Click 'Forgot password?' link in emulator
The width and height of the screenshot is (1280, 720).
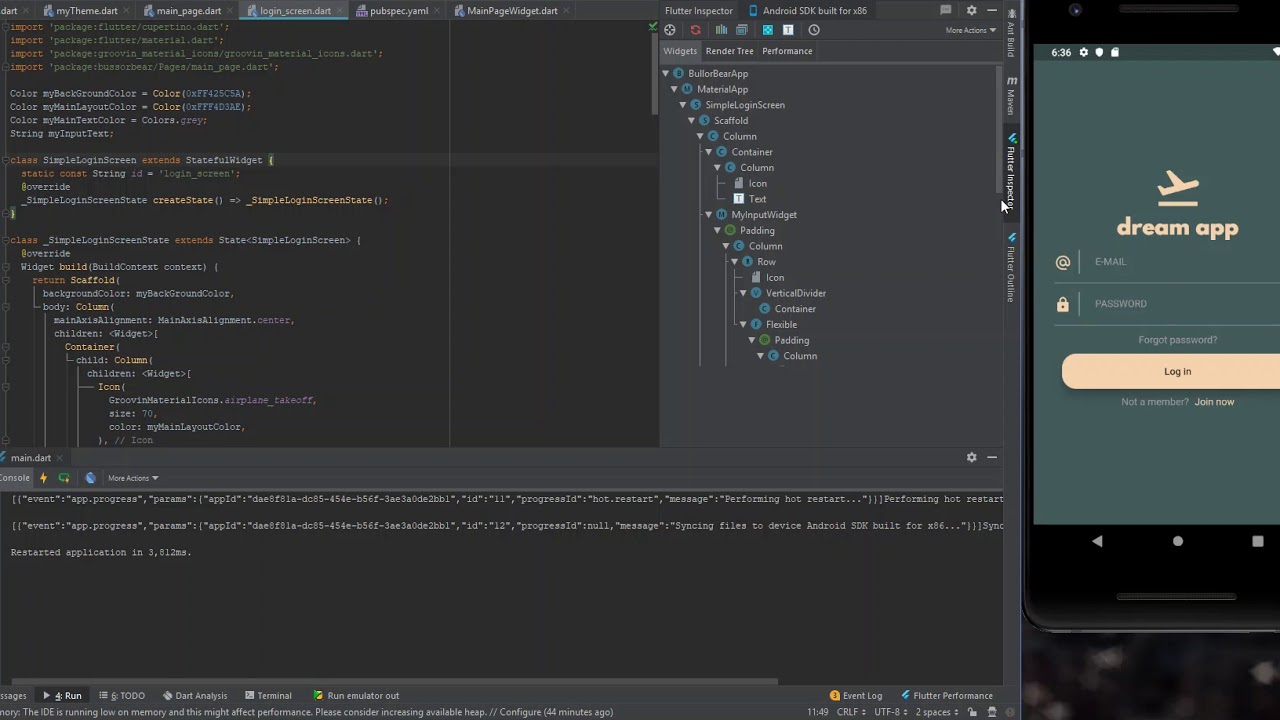pyautogui.click(x=1177, y=340)
